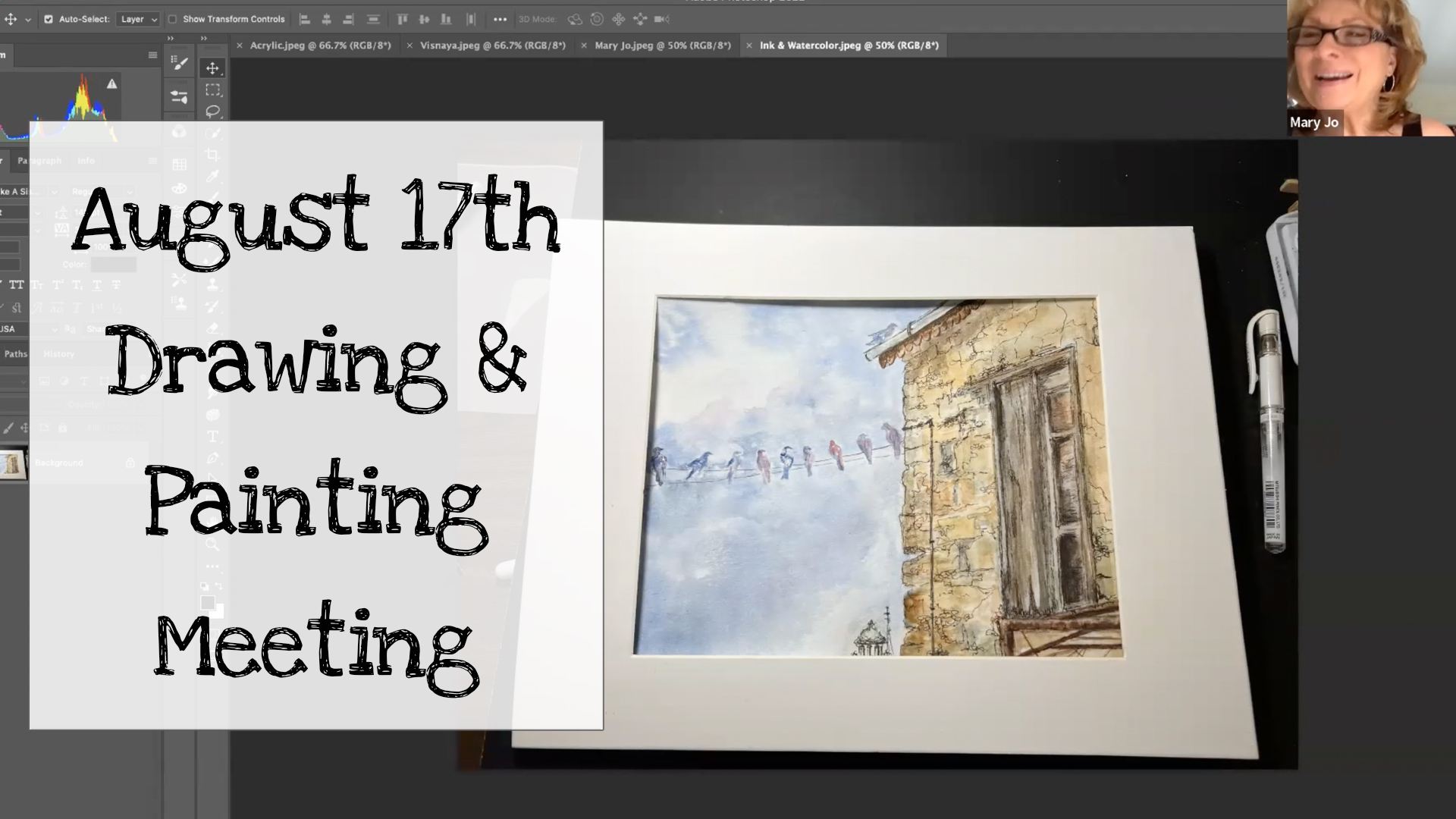Switch to the Mary Jo.jpeg document tab
The width and height of the screenshot is (1456, 819).
tap(663, 45)
